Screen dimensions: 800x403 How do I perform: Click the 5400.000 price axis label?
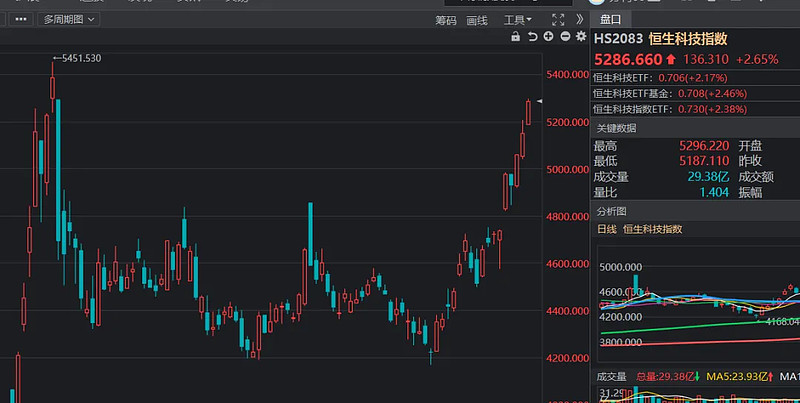pyautogui.click(x=567, y=74)
